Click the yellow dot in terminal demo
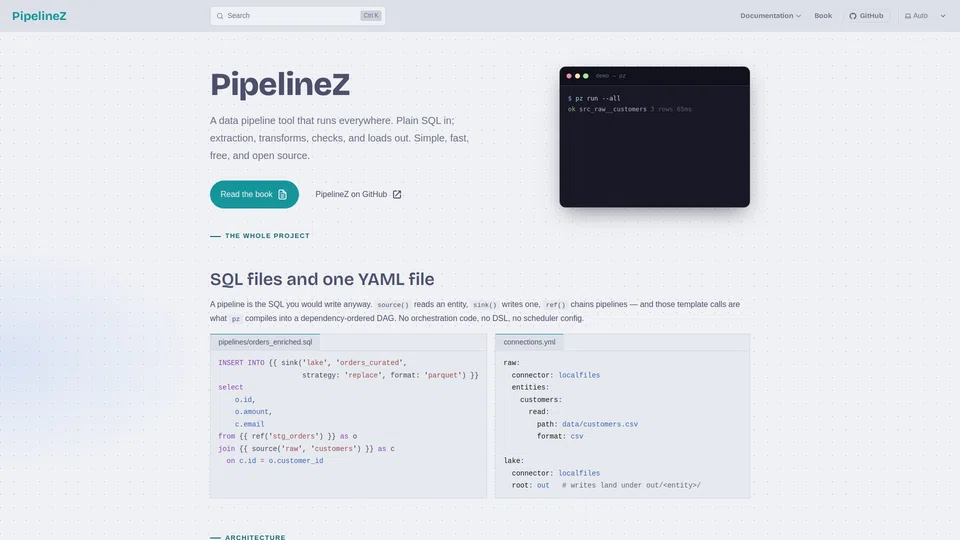 tap(577, 76)
